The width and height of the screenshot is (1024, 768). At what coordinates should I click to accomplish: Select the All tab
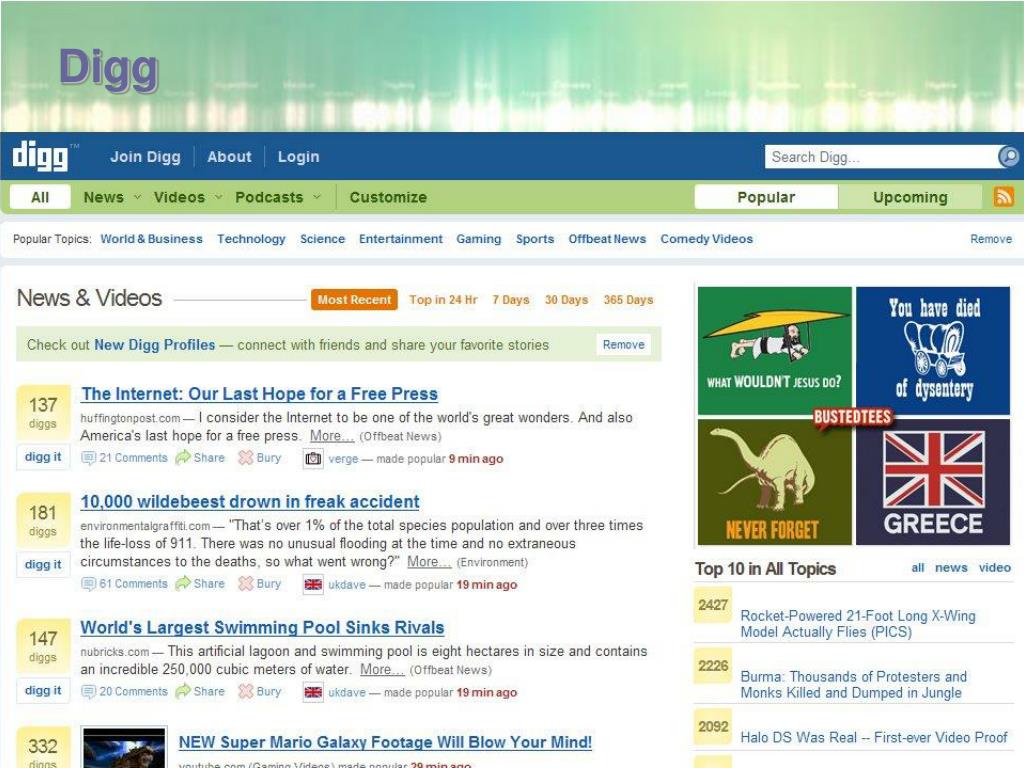(40, 197)
